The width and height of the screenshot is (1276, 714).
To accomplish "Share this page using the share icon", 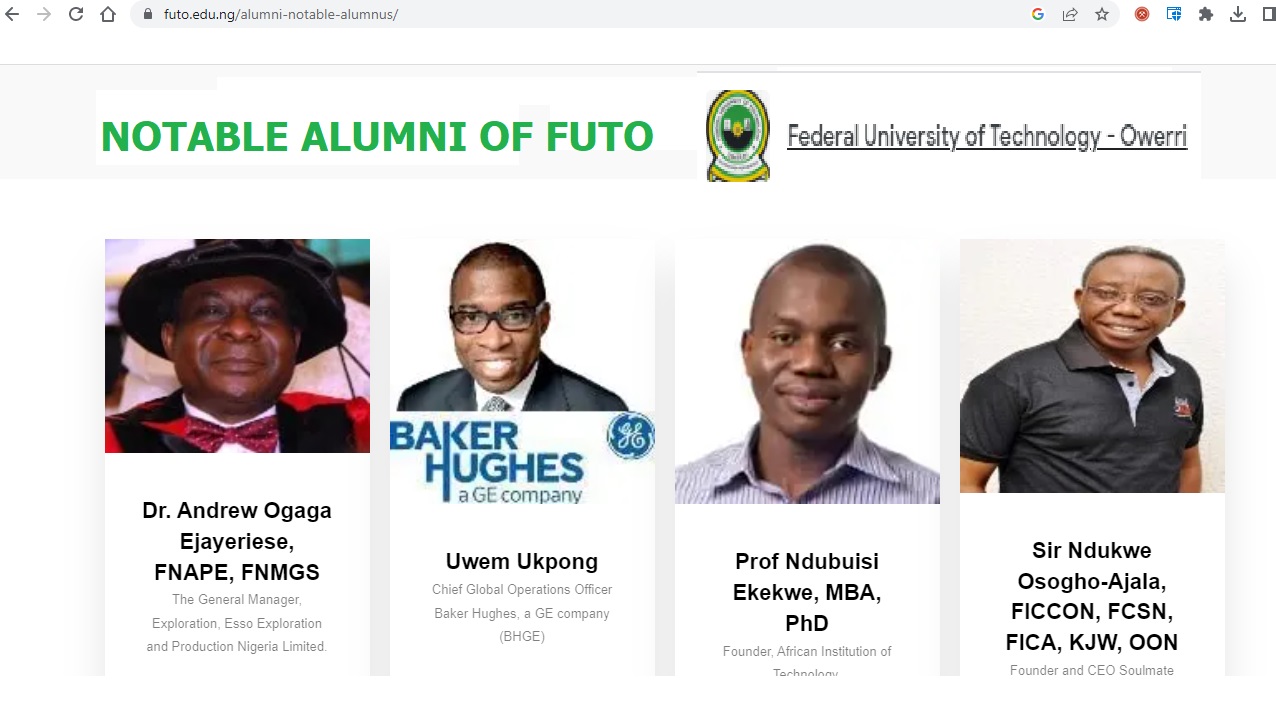I will (1070, 15).
